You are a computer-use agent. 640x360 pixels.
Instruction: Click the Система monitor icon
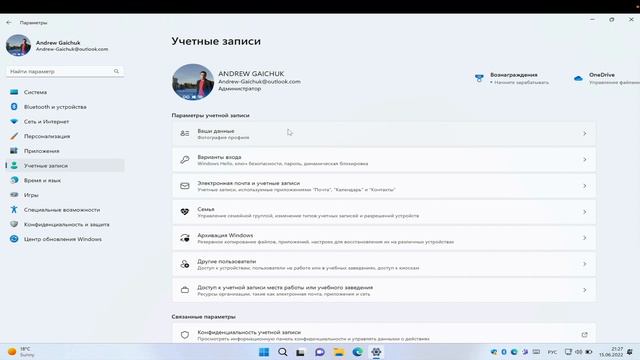point(14,92)
